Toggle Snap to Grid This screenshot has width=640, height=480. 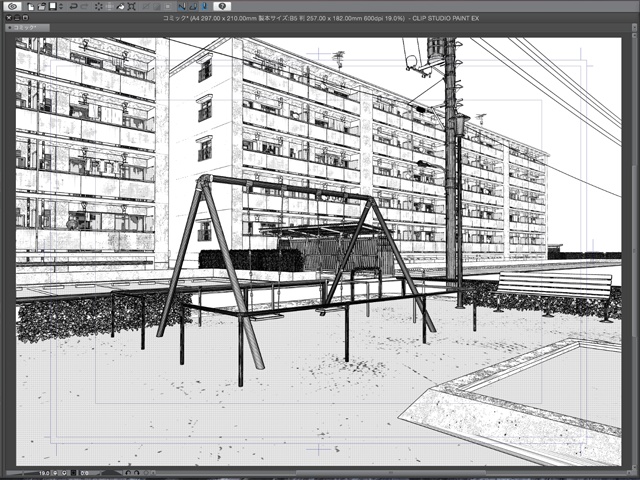[204, 6]
